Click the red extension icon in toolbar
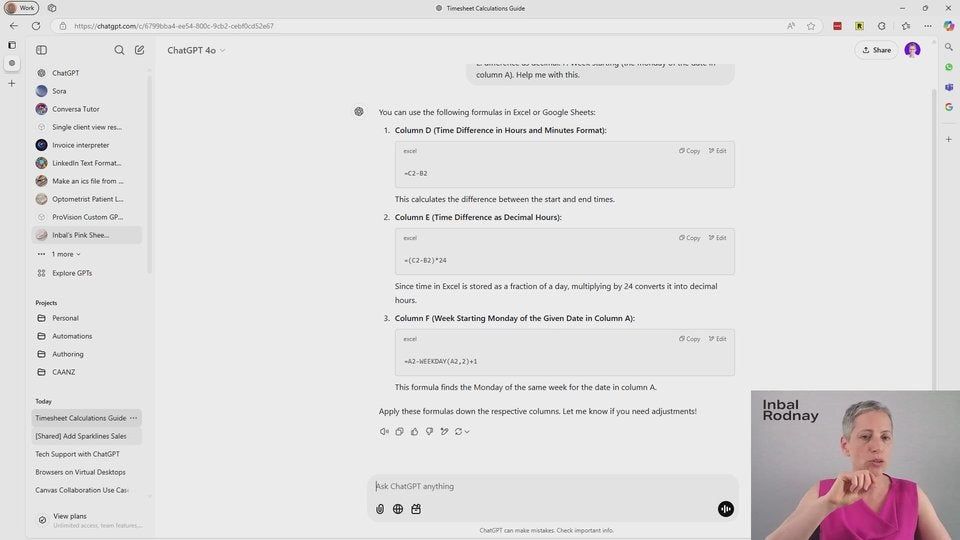Screen dimensions: 960x540 (837, 26)
